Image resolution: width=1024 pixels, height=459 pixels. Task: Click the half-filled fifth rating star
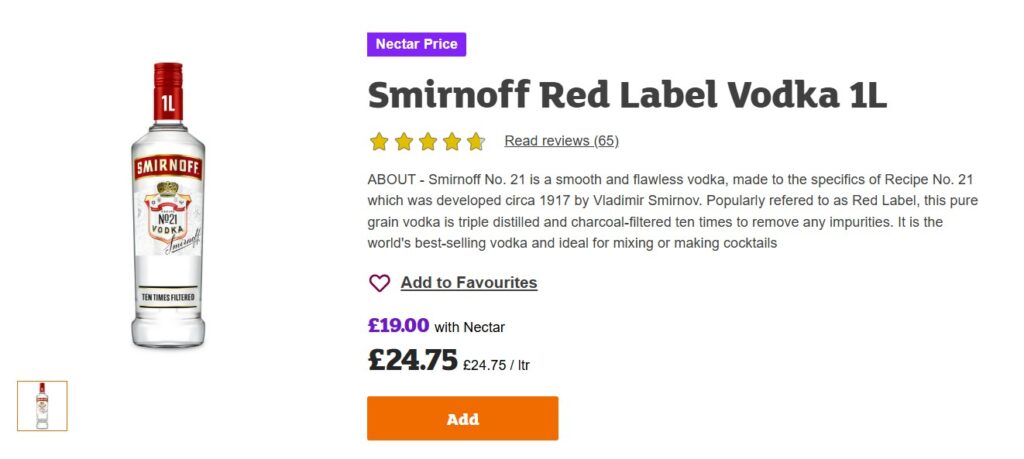[475, 141]
